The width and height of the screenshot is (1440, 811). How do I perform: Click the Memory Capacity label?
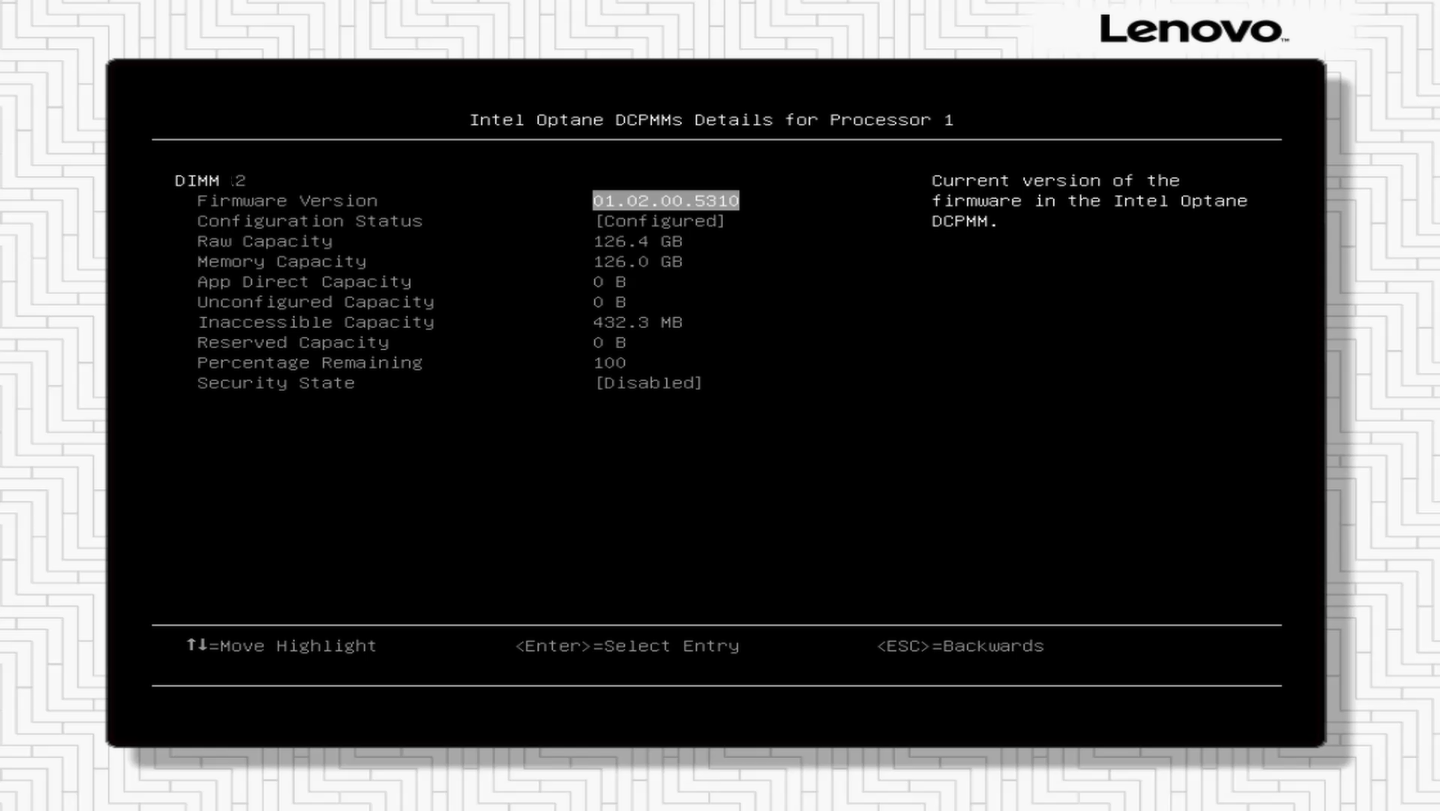[x=282, y=261]
